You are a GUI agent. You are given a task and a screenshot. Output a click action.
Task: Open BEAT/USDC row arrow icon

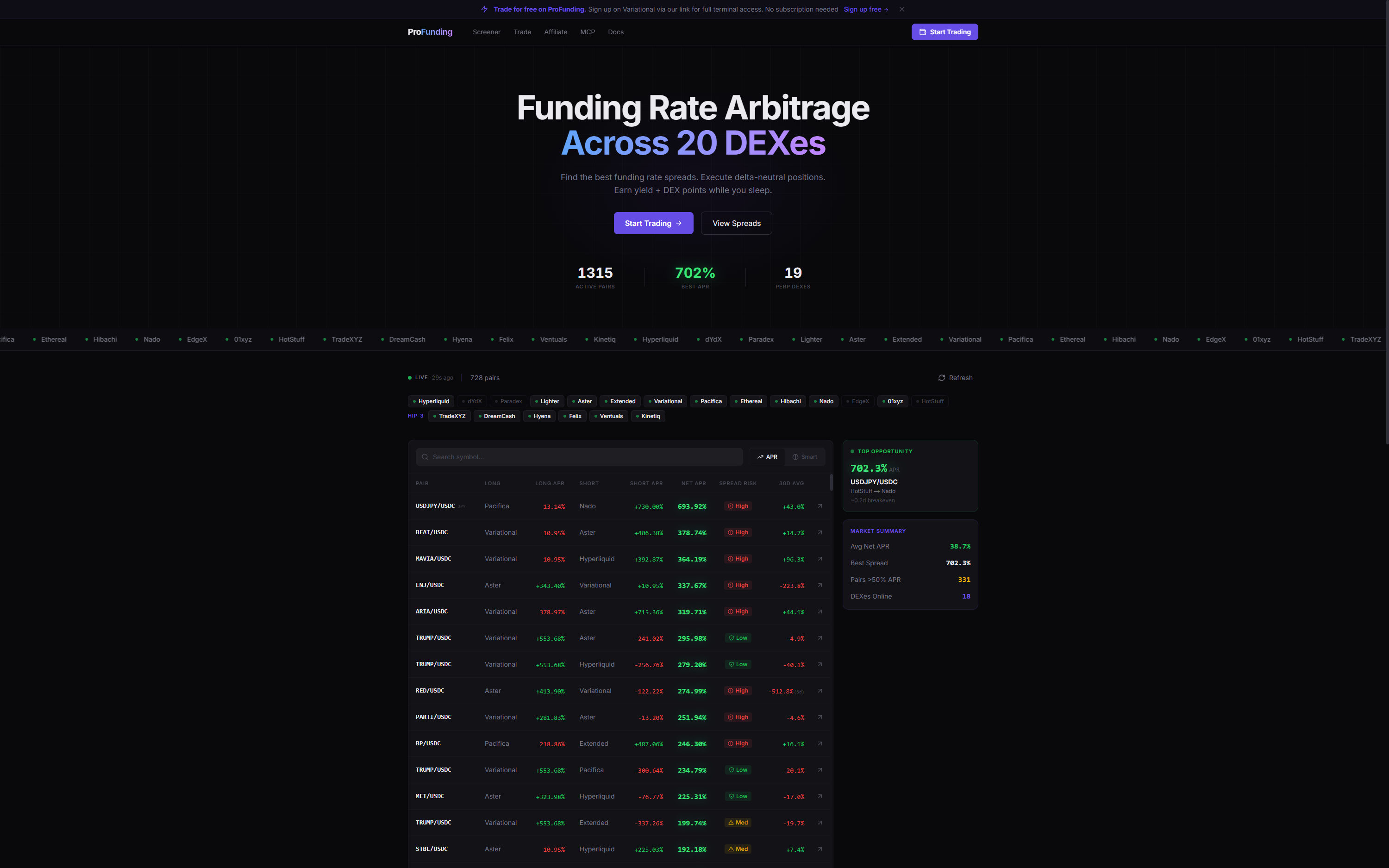coord(820,533)
